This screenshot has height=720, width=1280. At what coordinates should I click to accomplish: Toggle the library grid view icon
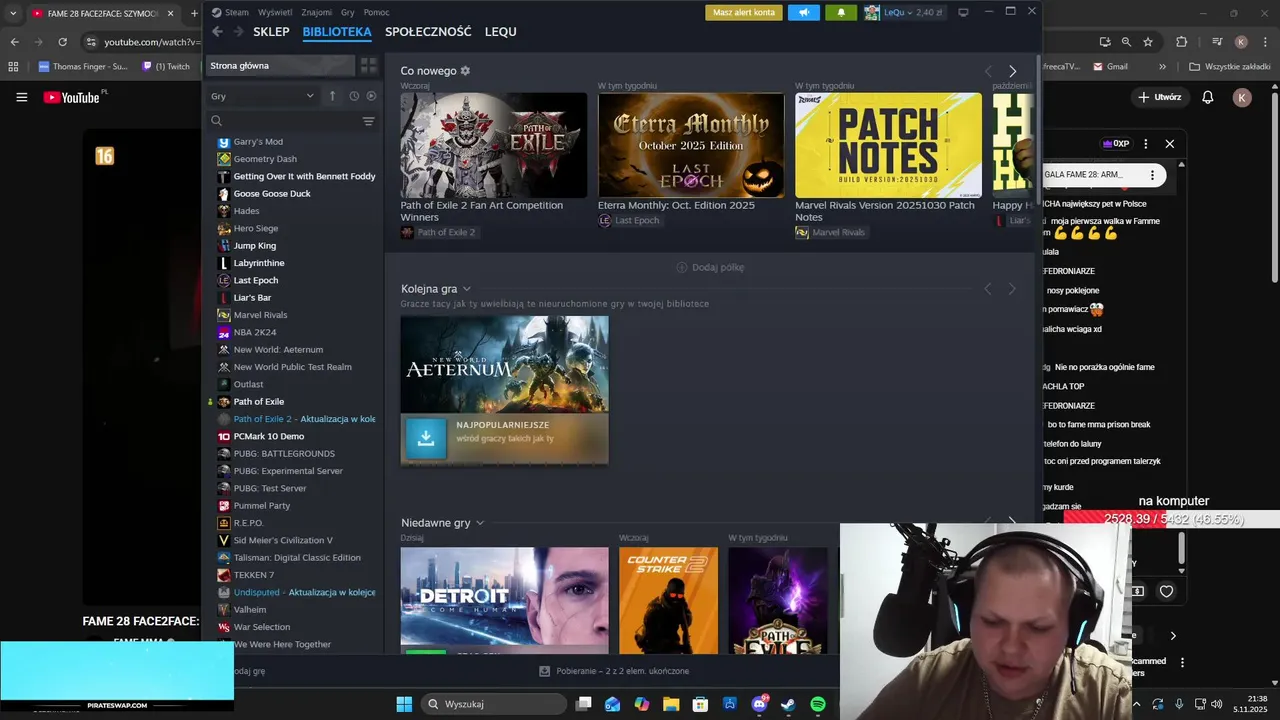coord(369,65)
